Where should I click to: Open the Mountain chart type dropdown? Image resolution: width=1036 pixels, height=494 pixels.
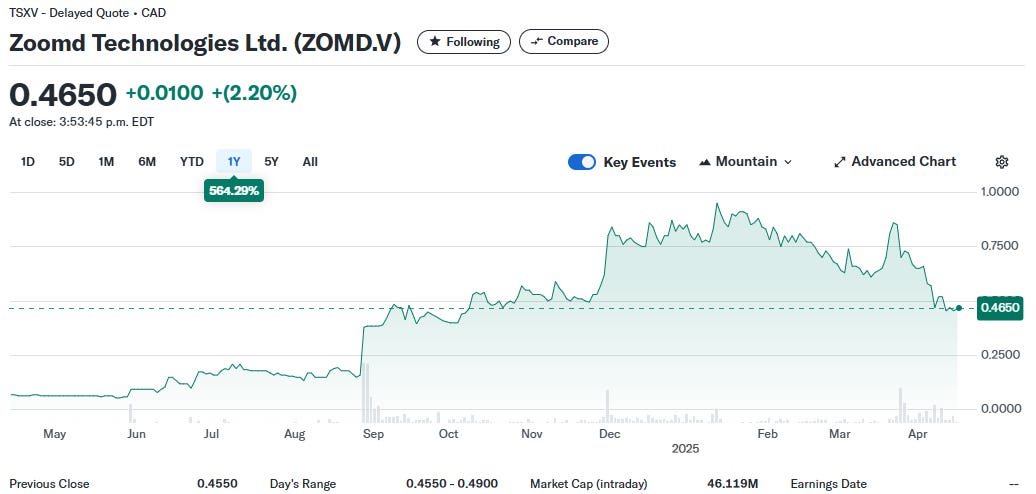click(x=745, y=162)
